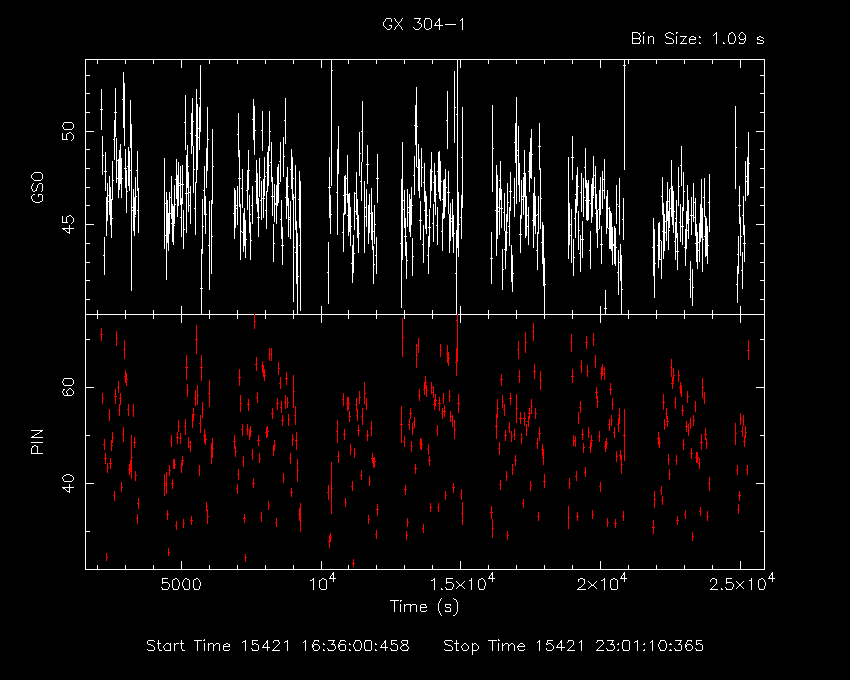Click the PIN axis tick value 40
This screenshot has width=850, height=680.
[x=68, y=483]
